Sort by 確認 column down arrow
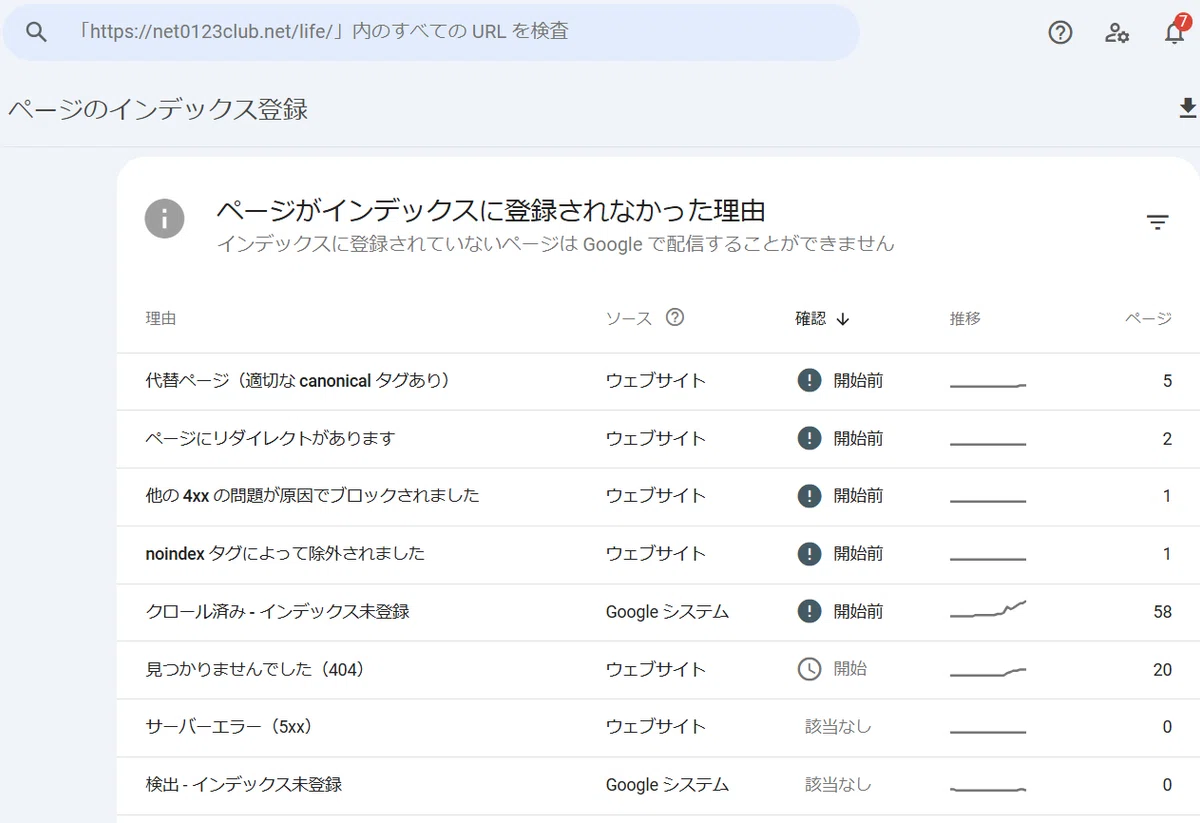1200x823 pixels. click(x=842, y=319)
